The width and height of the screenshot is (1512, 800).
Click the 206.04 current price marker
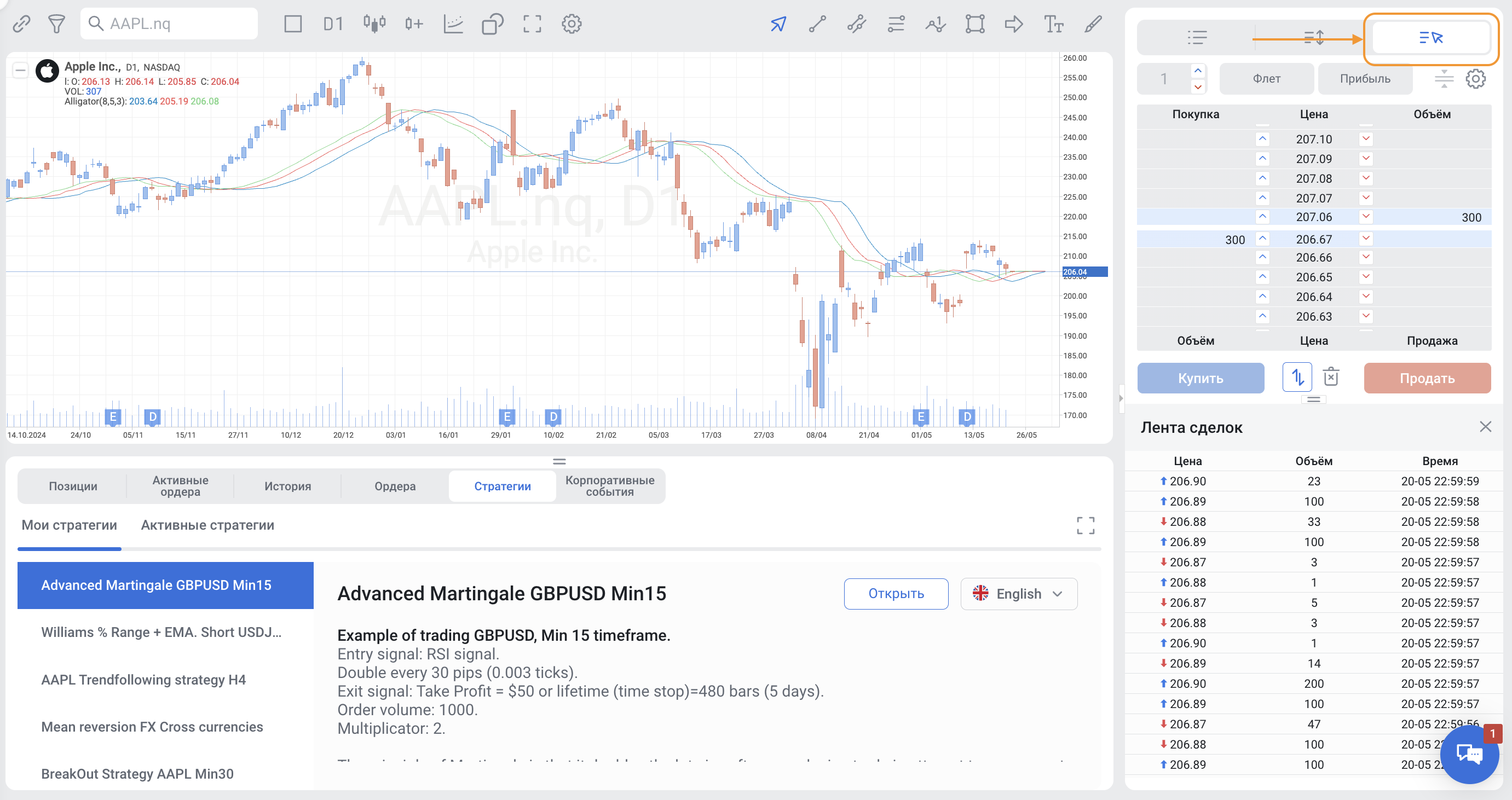point(1084,271)
